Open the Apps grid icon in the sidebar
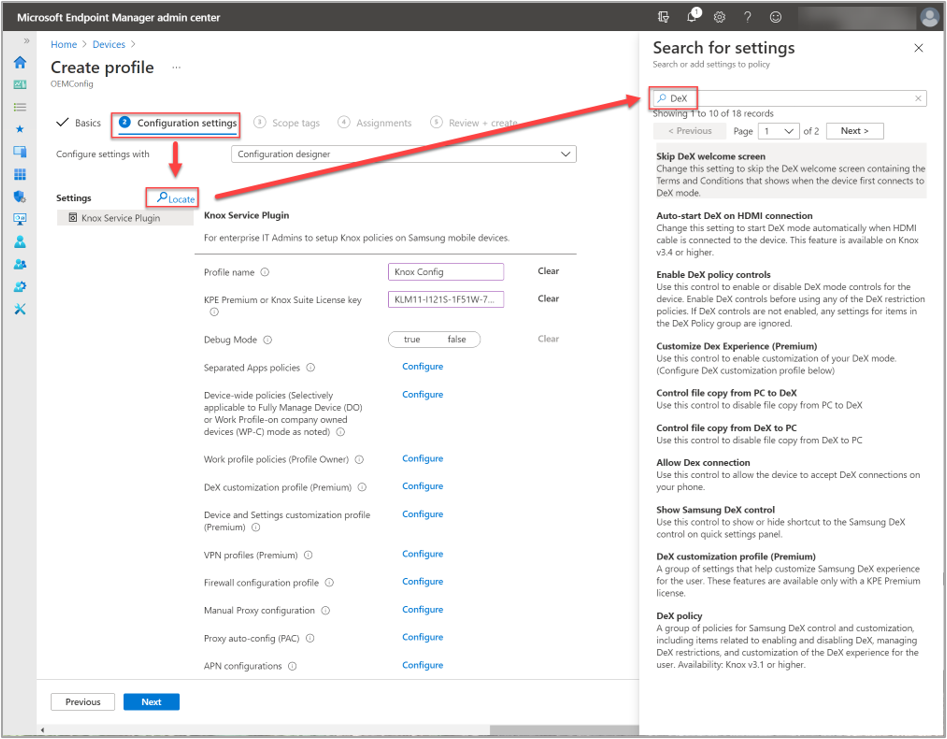 pyautogui.click(x=20, y=174)
